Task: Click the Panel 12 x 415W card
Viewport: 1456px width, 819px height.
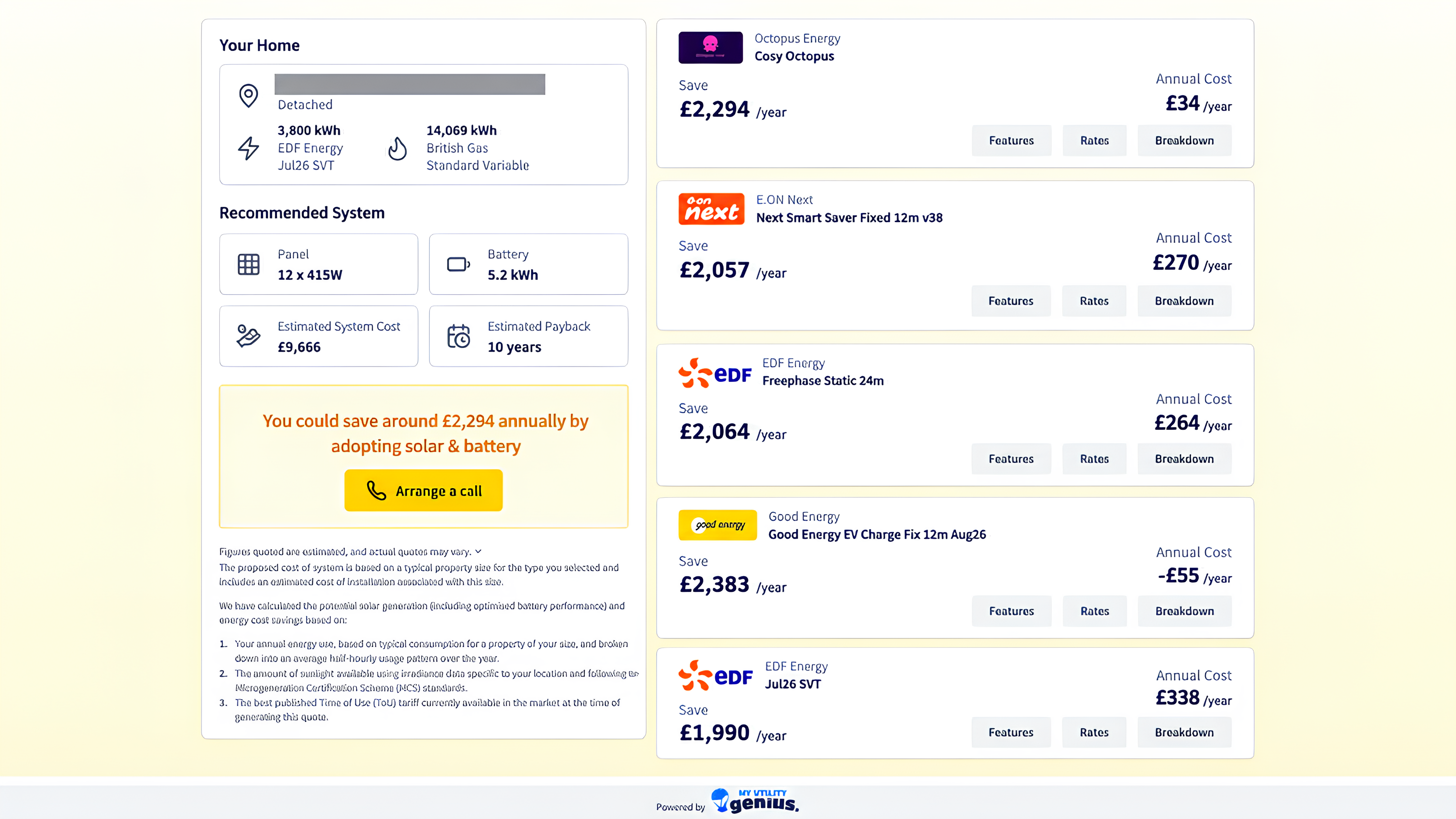Action: coord(319,264)
